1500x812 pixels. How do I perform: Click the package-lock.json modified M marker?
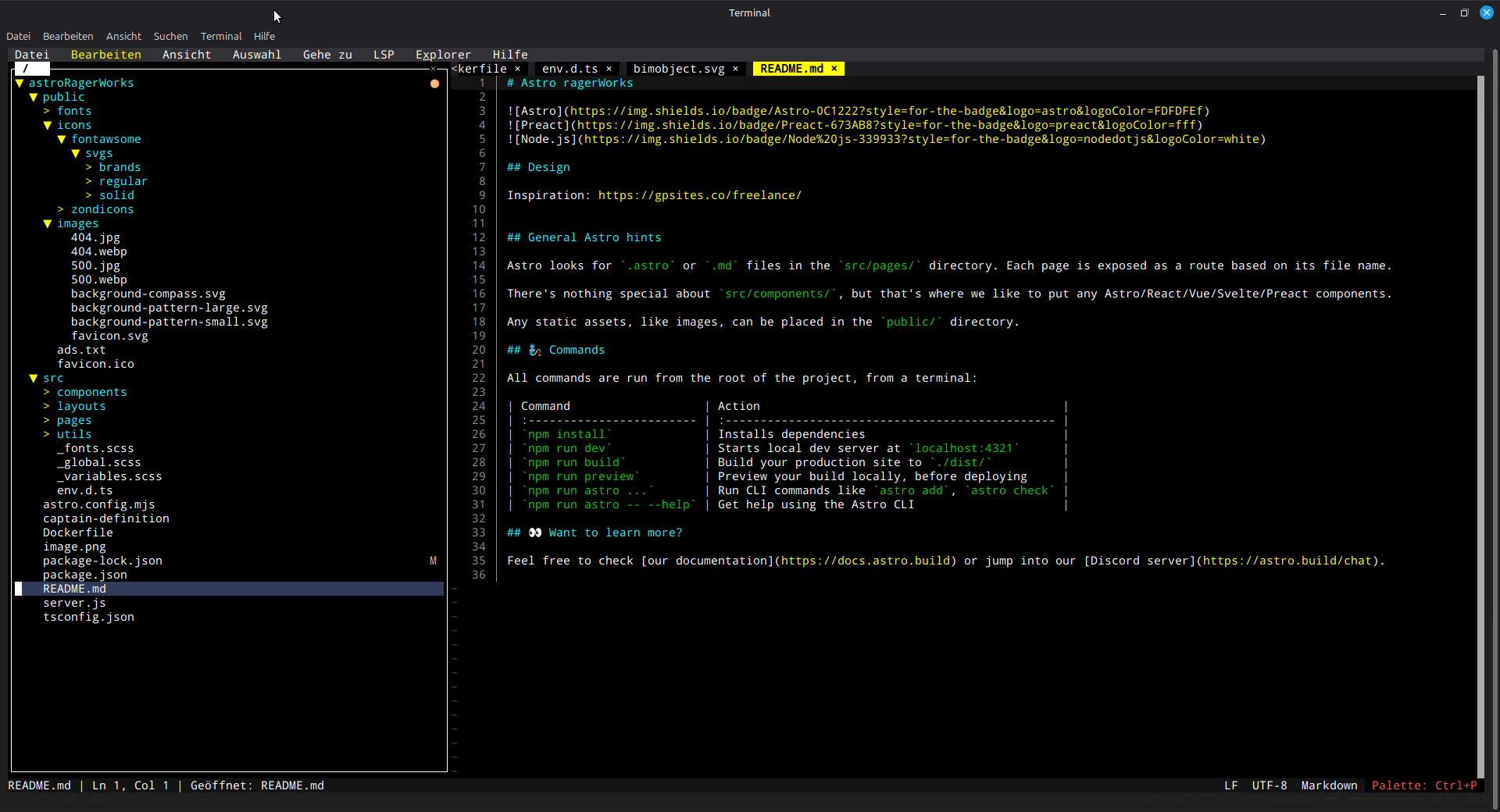[x=433, y=561]
